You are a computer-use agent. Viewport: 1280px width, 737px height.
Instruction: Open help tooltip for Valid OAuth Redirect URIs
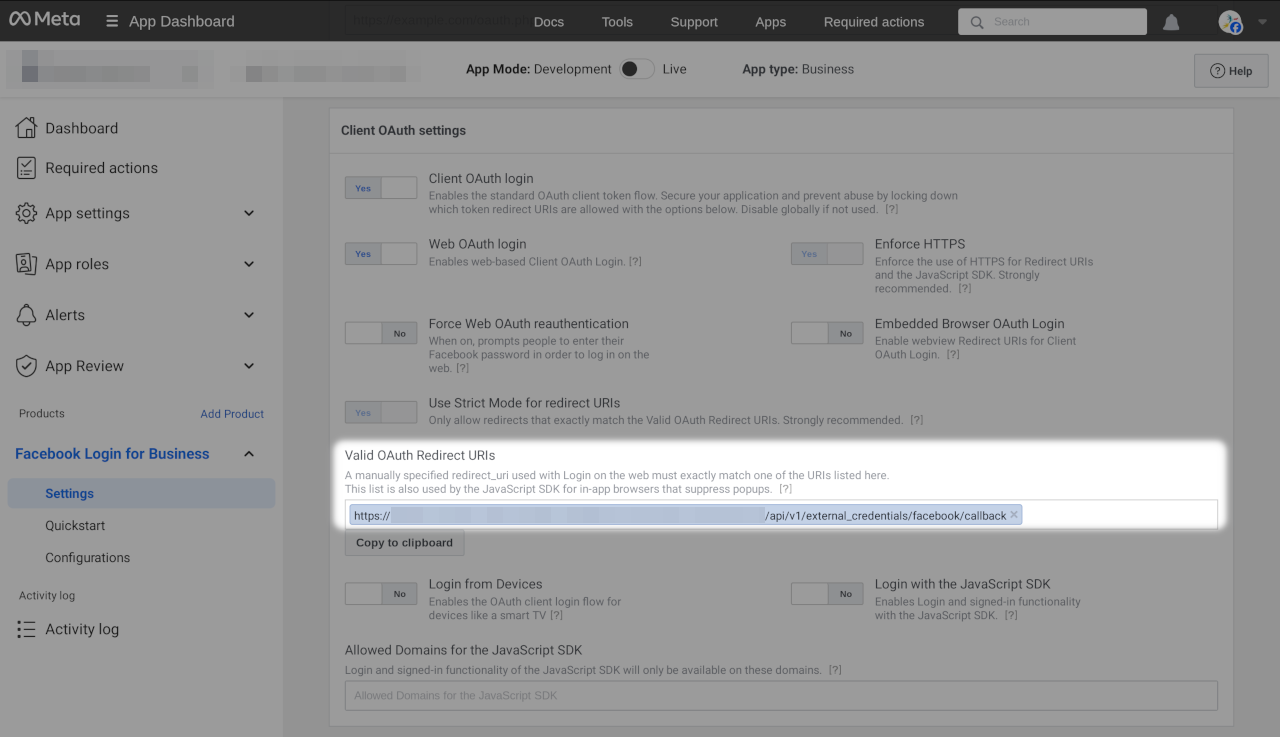[x=785, y=489]
